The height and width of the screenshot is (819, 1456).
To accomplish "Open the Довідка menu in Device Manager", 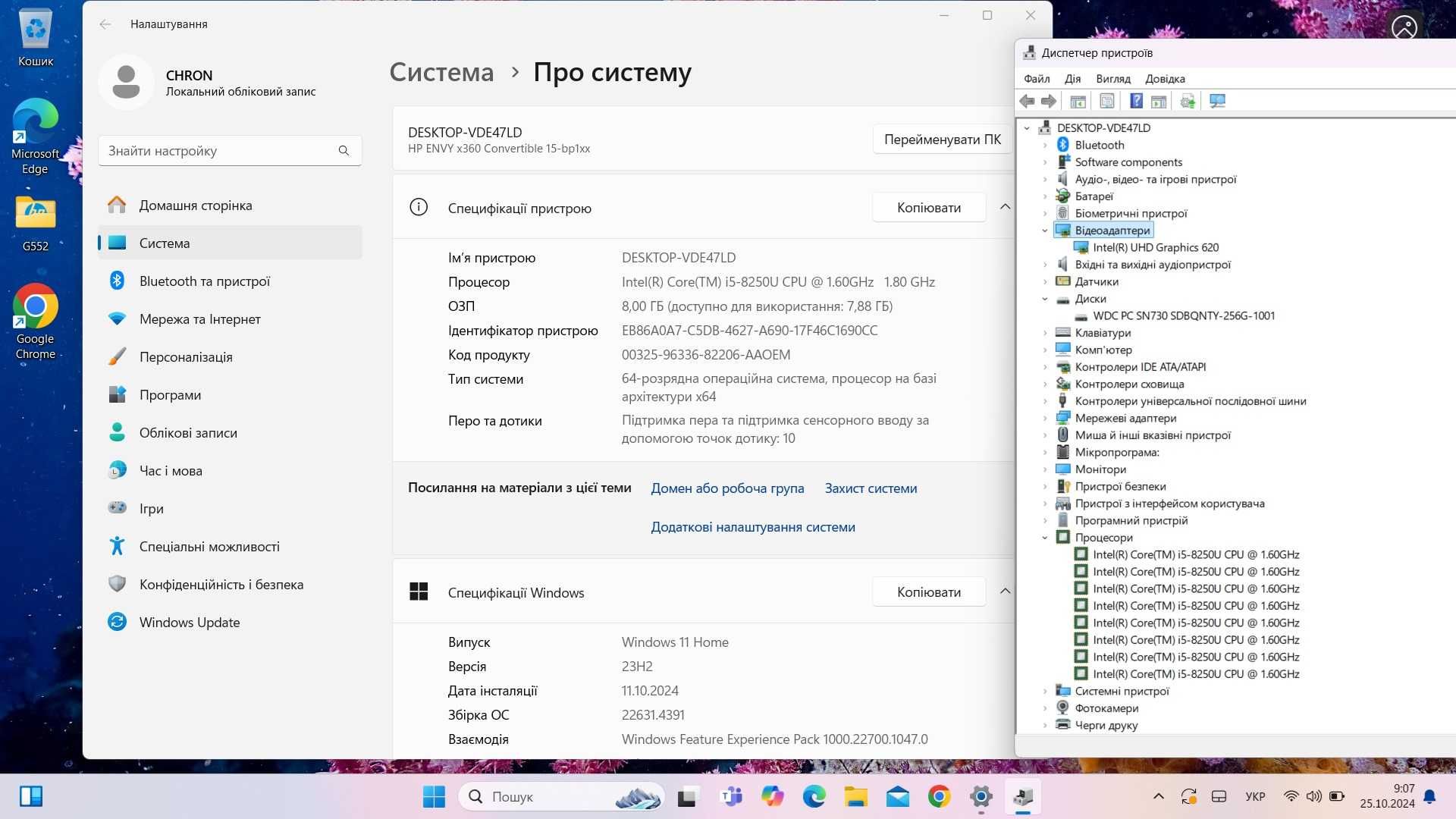I will (1165, 79).
